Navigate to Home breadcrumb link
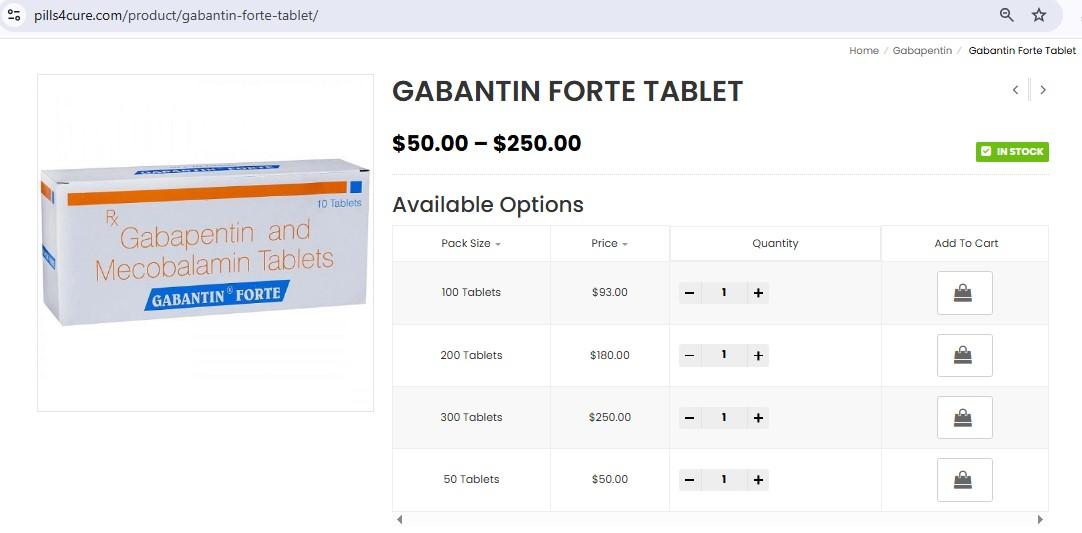This screenshot has height=533, width=1082. coord(864,50)
